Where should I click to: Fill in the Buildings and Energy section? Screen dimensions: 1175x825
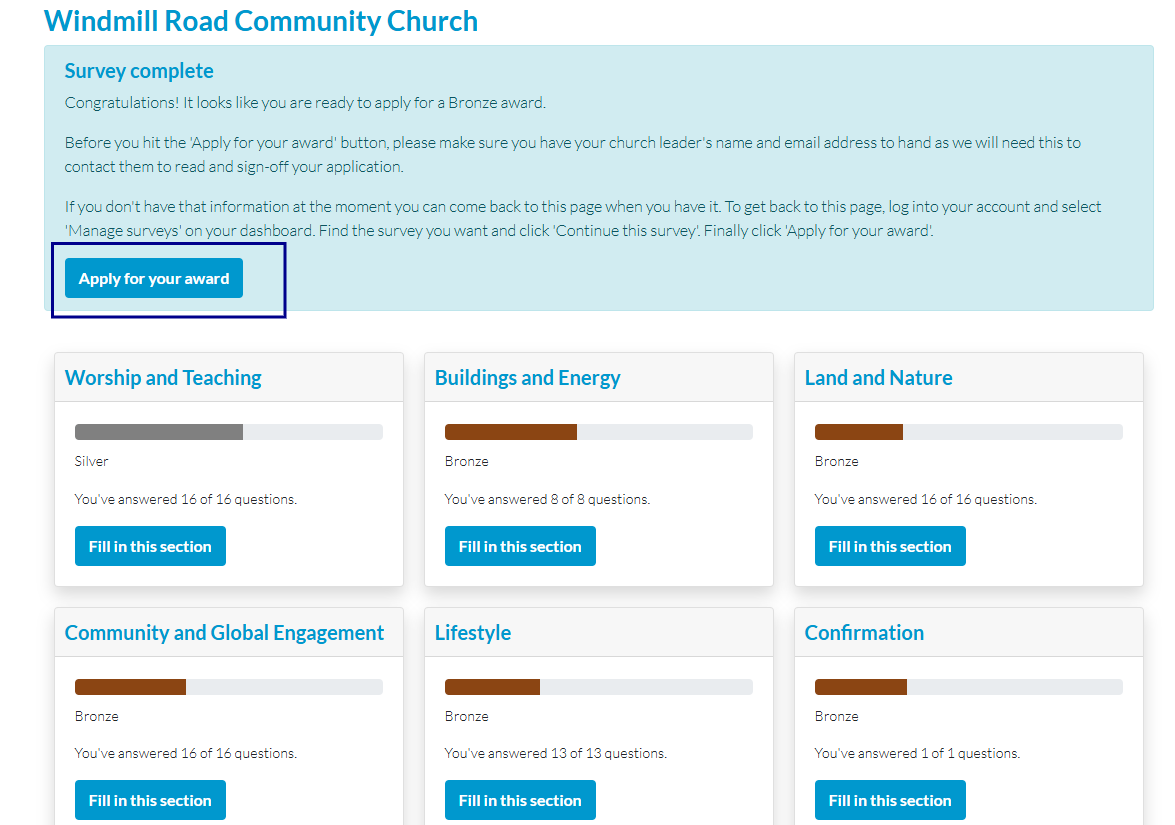520,546
